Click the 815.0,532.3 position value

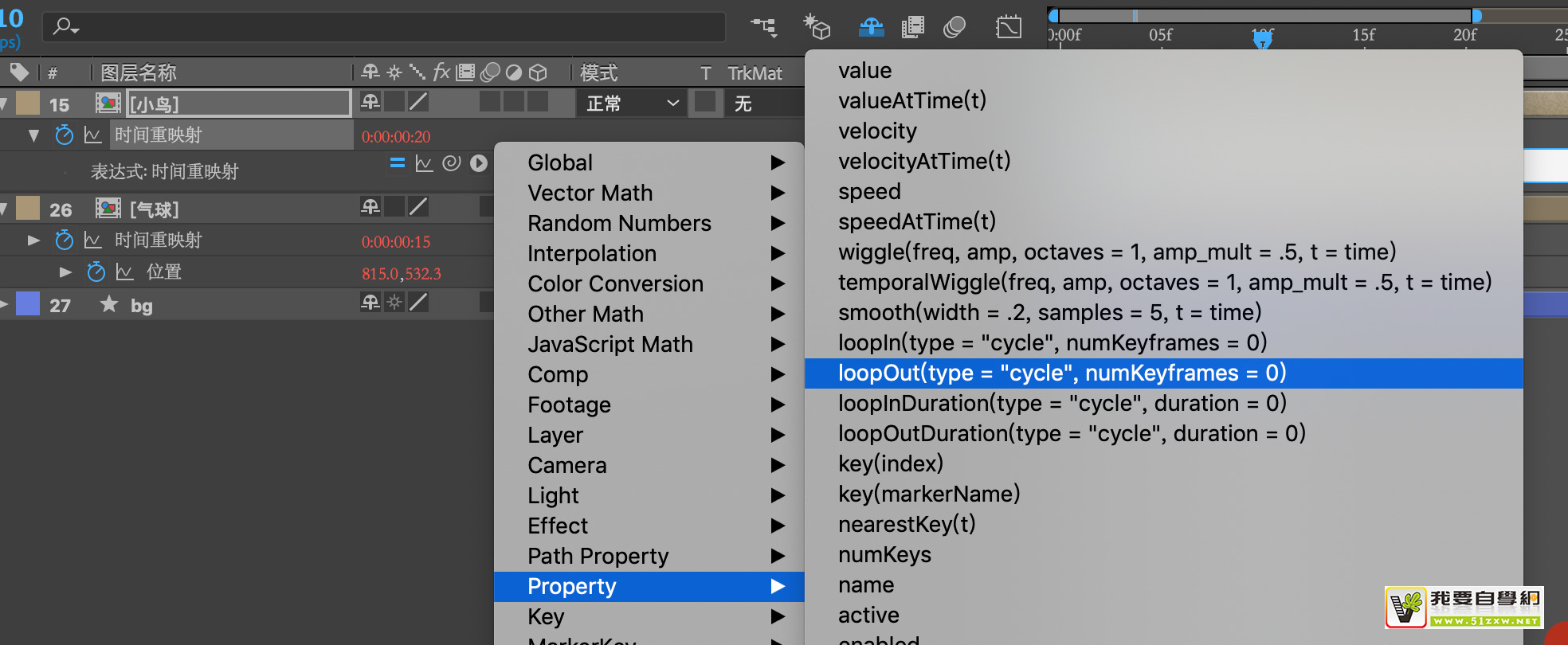coord(401,274)
